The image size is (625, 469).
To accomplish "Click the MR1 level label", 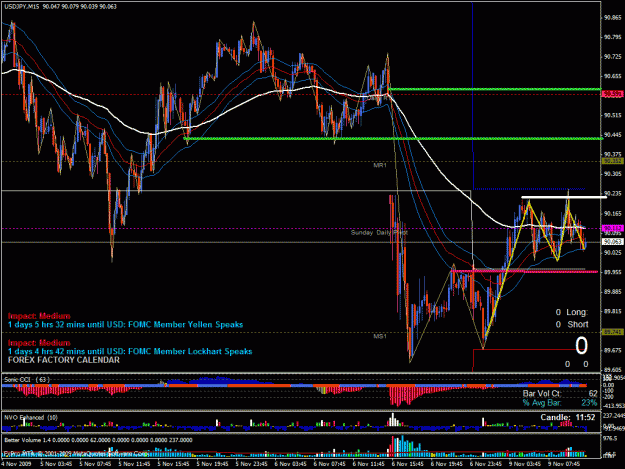I will tap(380, 165).
